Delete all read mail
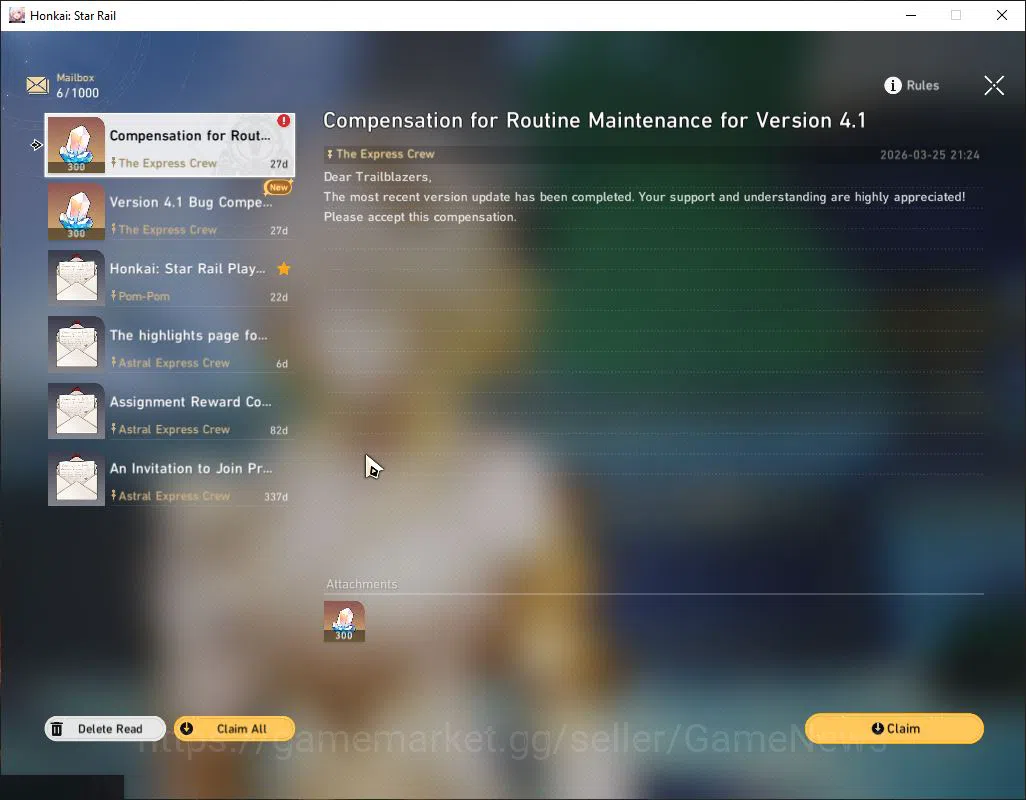This screenshot has width=1026, height=800. point(105,729)
